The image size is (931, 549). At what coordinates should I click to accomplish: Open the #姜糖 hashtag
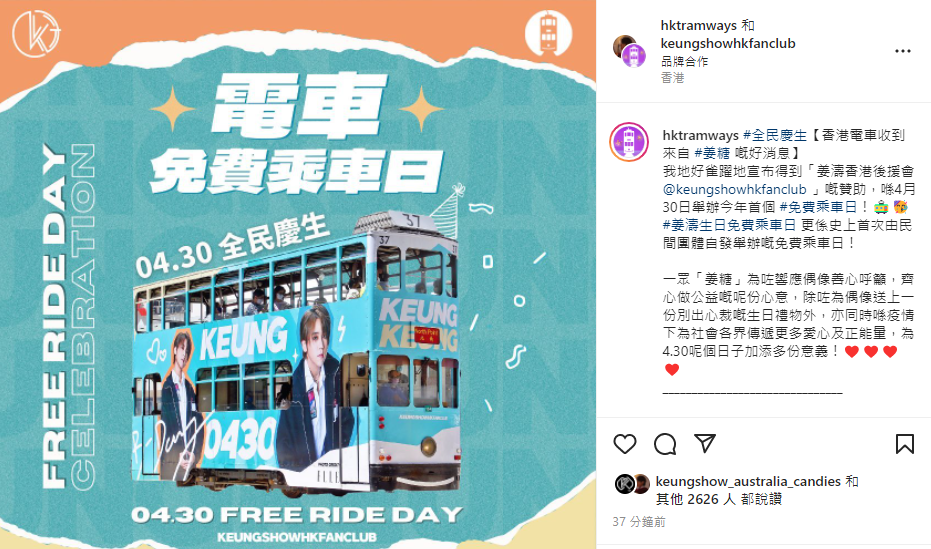click(x=712, y=153)
